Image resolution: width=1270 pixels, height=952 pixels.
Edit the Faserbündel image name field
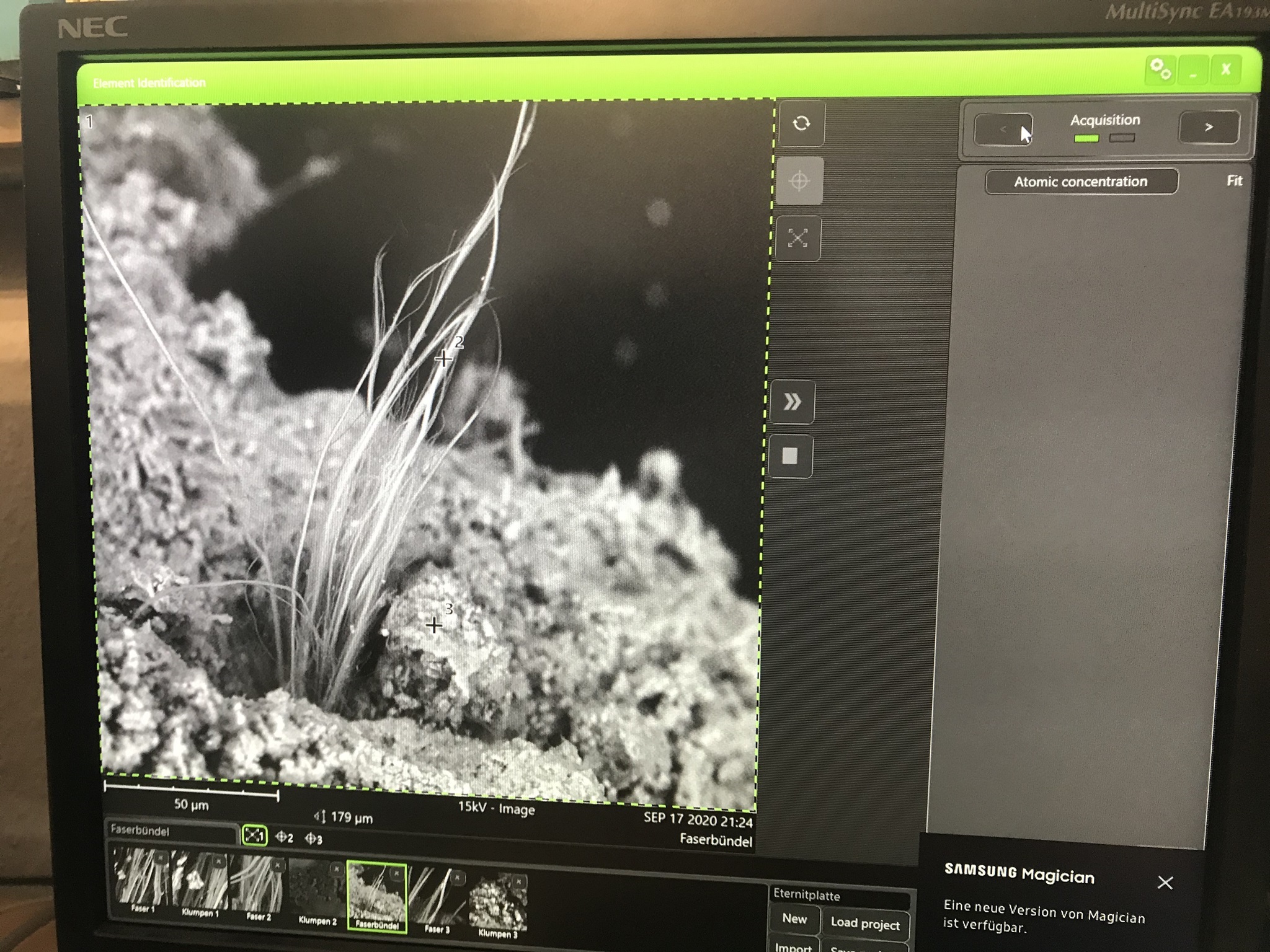[x=172, y=831]
